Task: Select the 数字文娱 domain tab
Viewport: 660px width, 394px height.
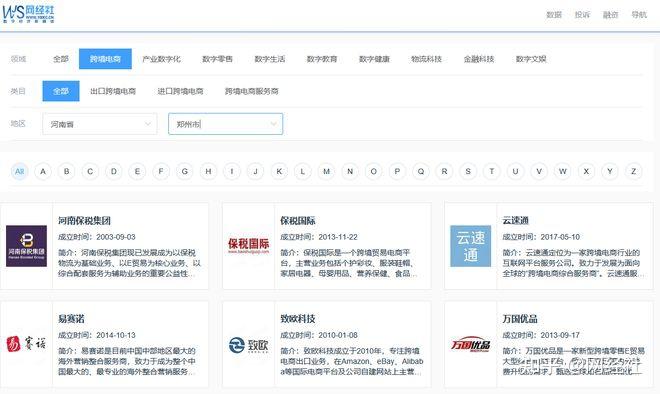Action: pos(531,59)
